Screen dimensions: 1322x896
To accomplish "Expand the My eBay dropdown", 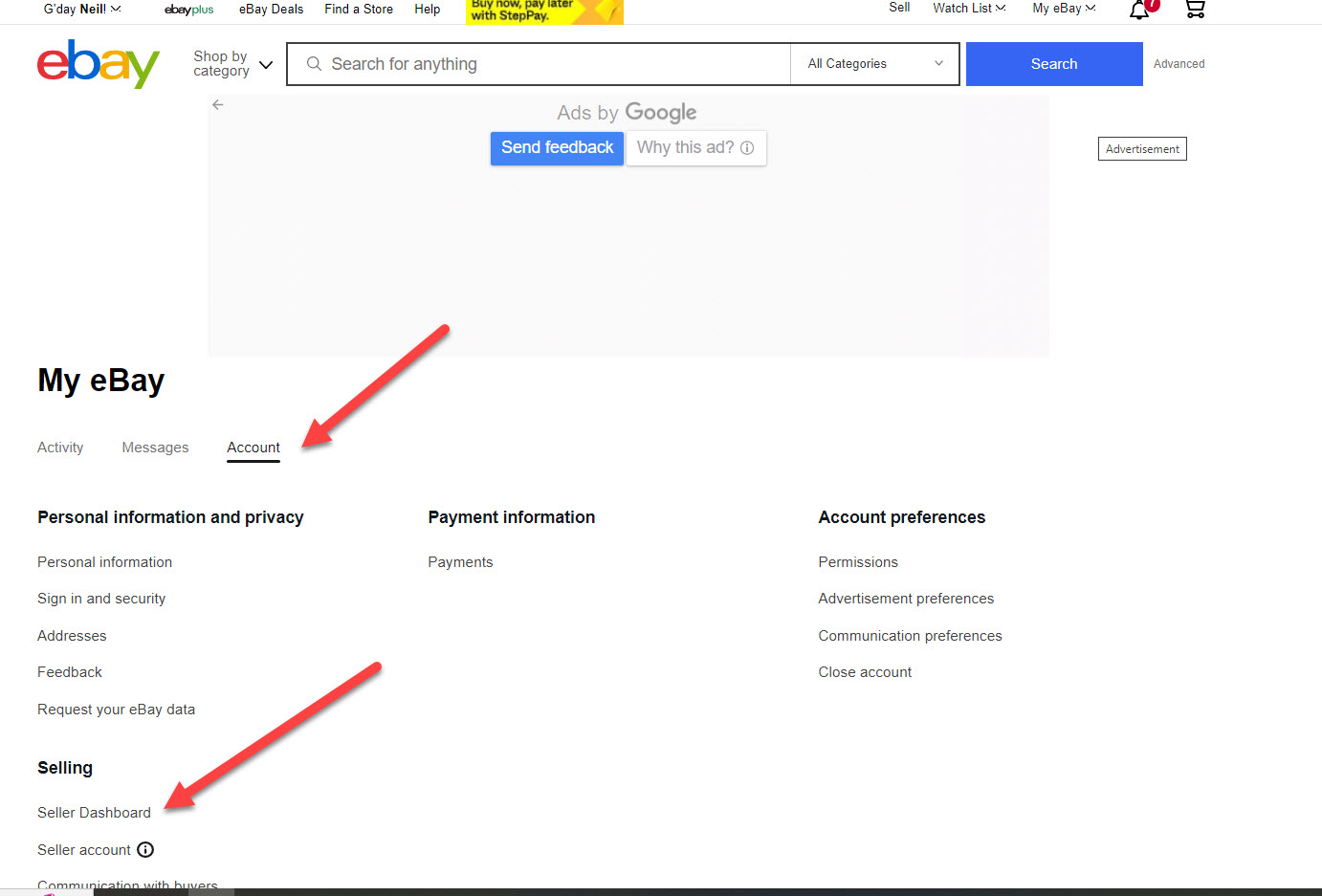I will (x=1064, y=8).
